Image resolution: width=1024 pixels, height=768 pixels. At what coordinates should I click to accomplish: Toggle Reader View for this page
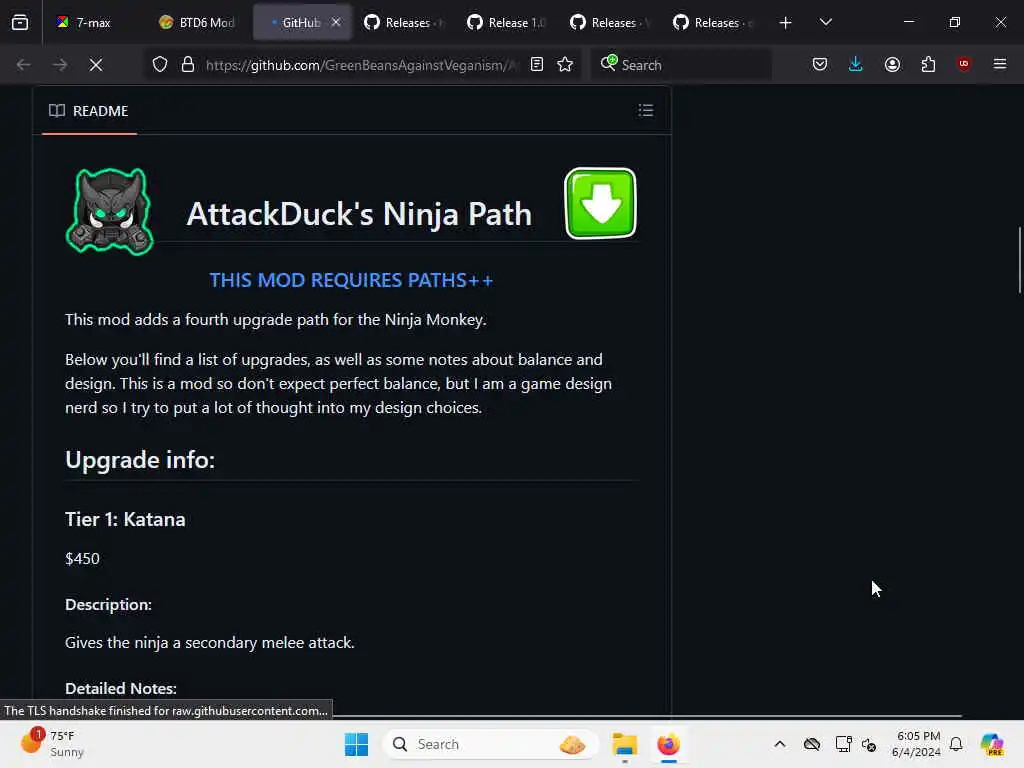click(x=537, y=65)
